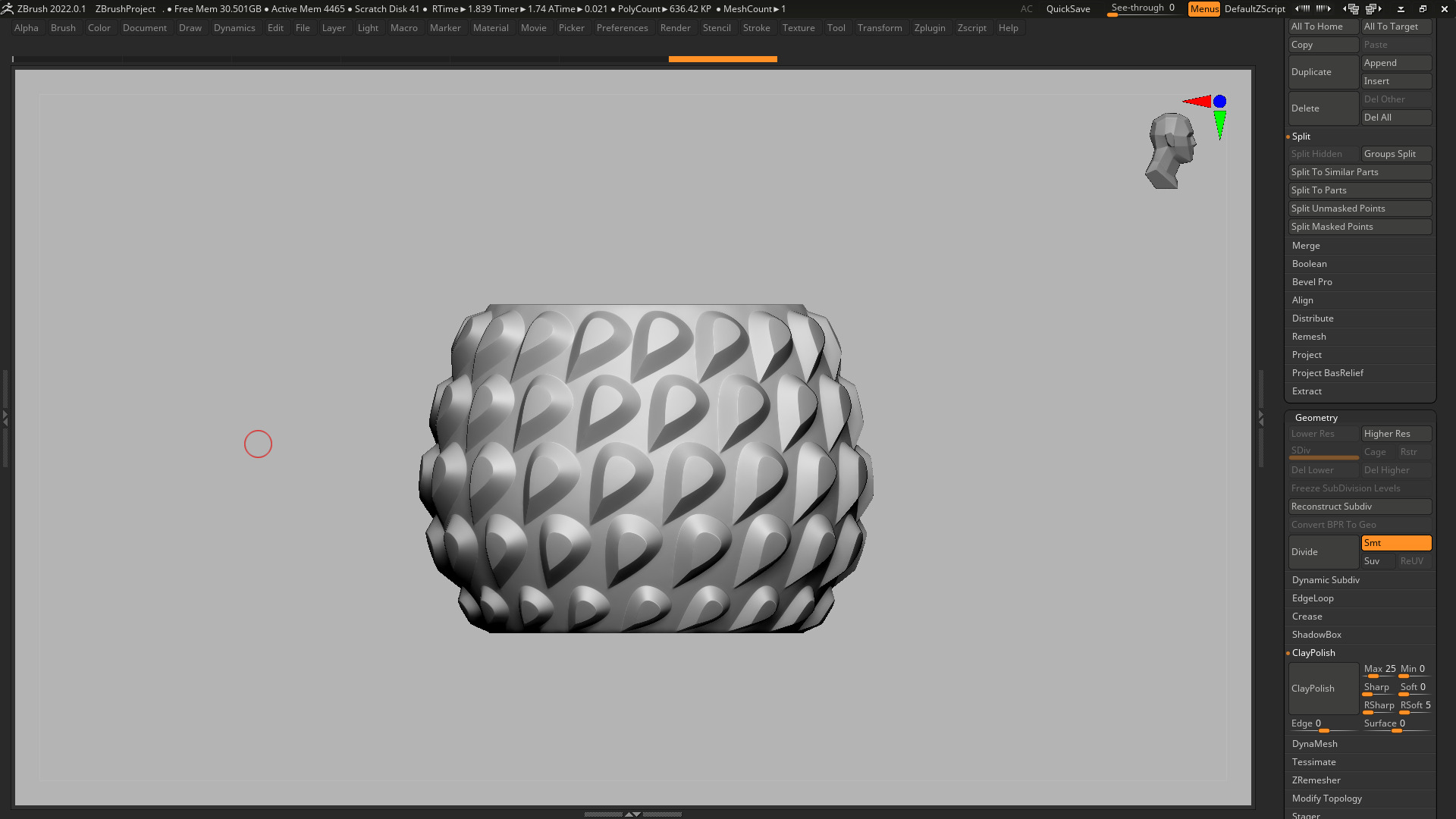Viewport: 1456px width, 819px height.
Task: Adjust ClayPolish Edge slider
Action: pos(1323,725)
